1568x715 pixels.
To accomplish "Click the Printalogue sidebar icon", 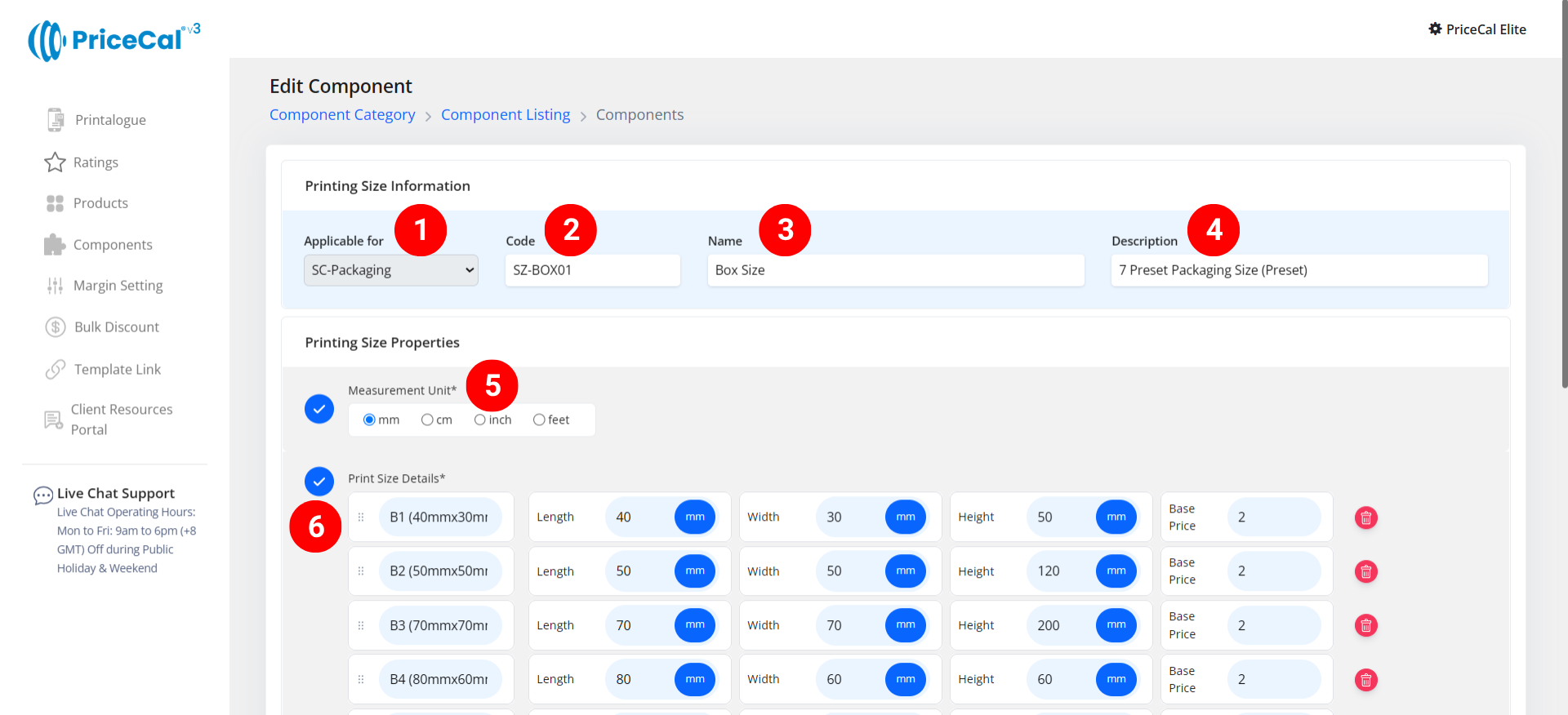I will (x=55, y=120).
